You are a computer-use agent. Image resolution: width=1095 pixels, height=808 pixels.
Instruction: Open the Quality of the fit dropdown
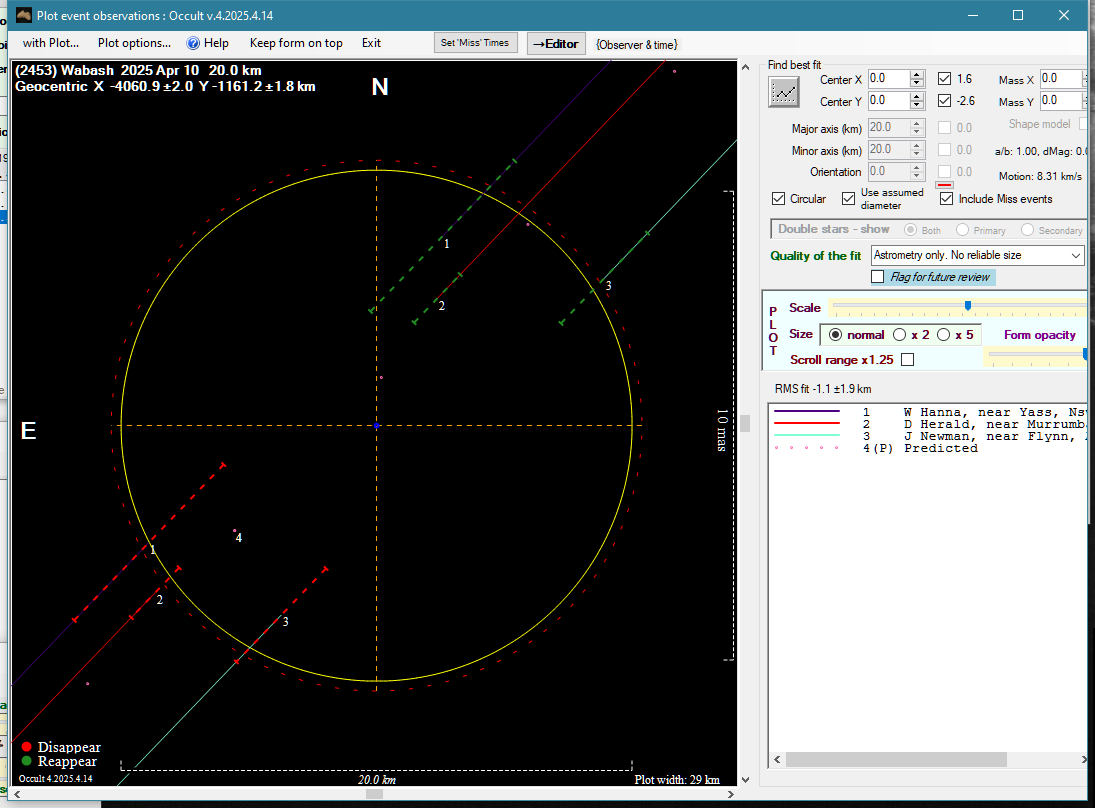click(1075, 256)
